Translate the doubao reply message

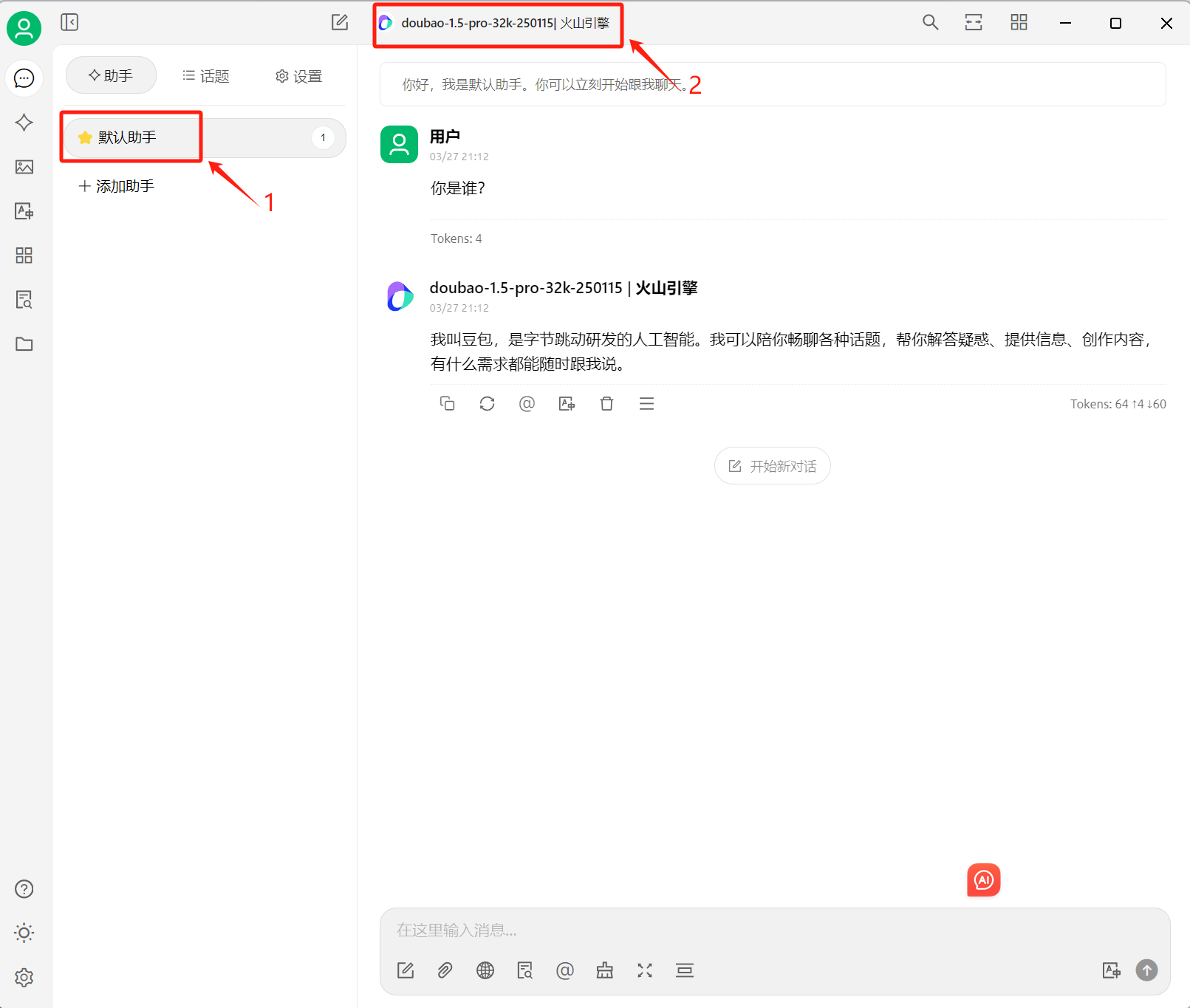[x=567, y=403]
